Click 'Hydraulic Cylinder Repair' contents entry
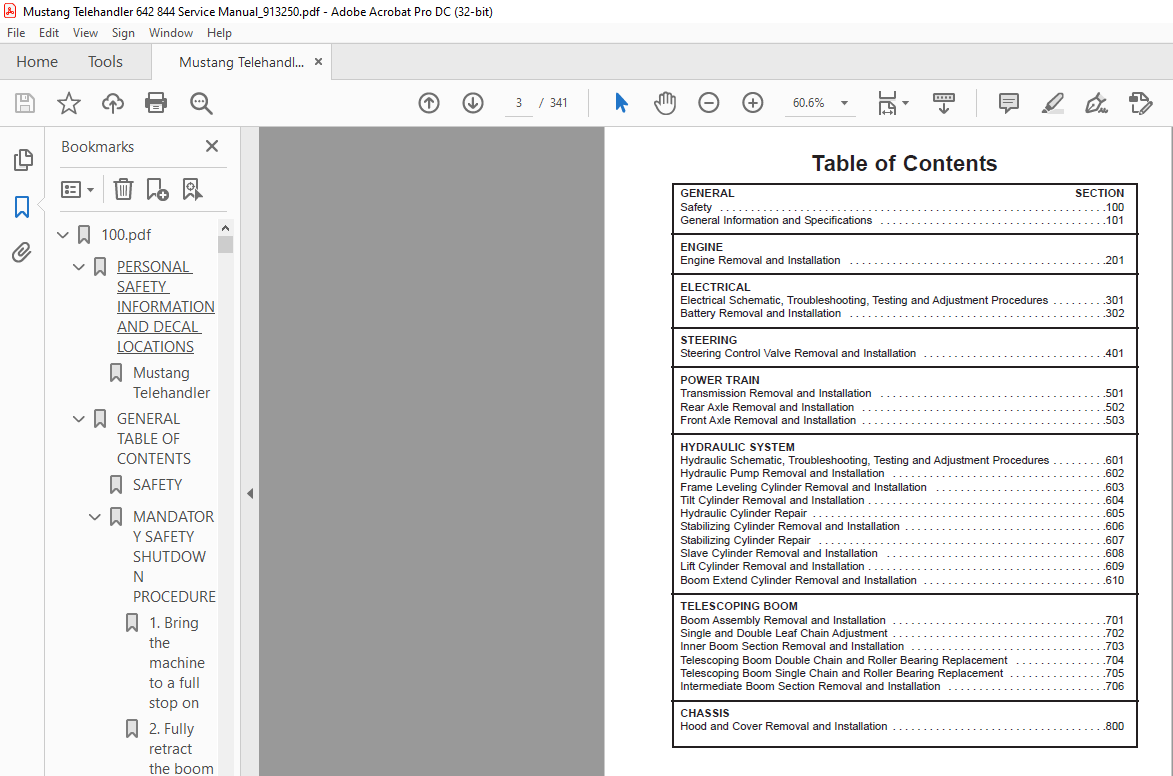 [744, 513]
